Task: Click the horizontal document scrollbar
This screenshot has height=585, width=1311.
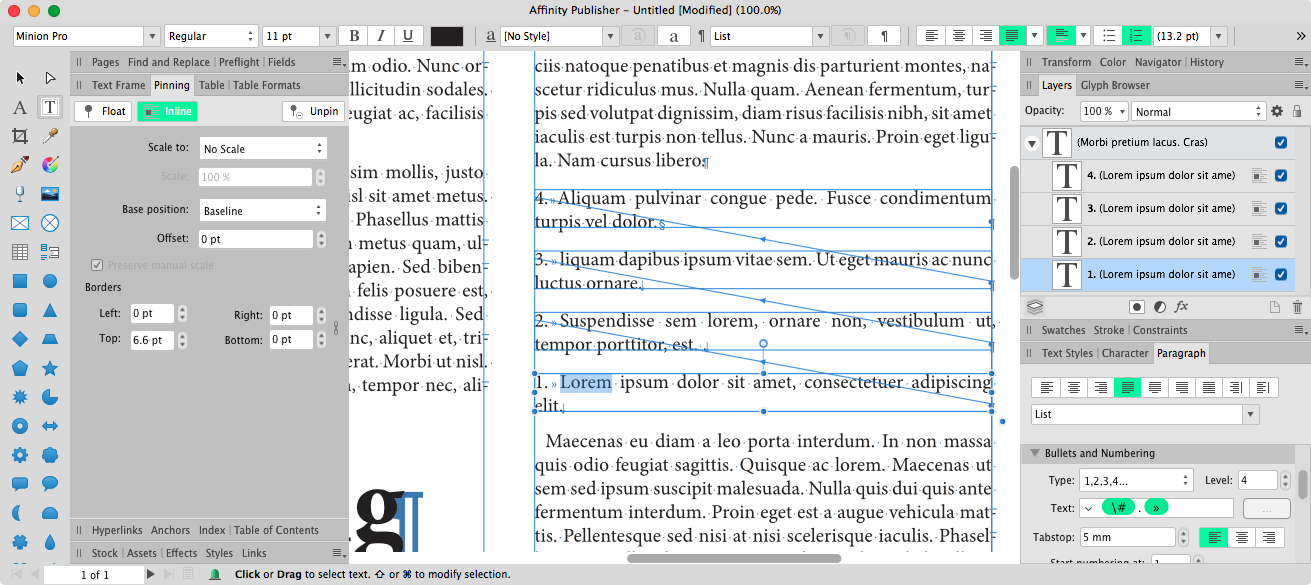Action: click(733, 558)
